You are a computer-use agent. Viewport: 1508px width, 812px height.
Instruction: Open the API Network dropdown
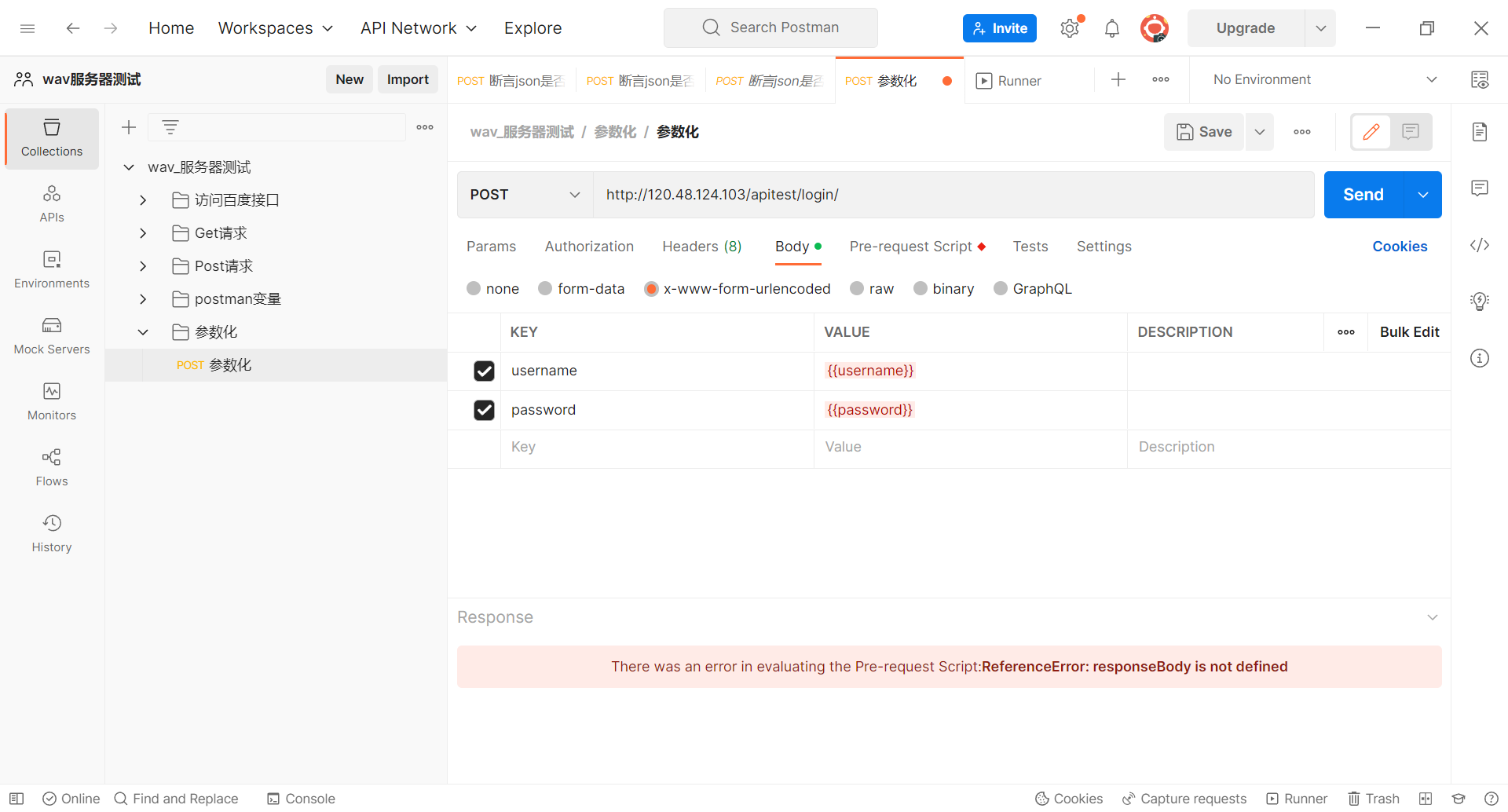click(419, 28)
